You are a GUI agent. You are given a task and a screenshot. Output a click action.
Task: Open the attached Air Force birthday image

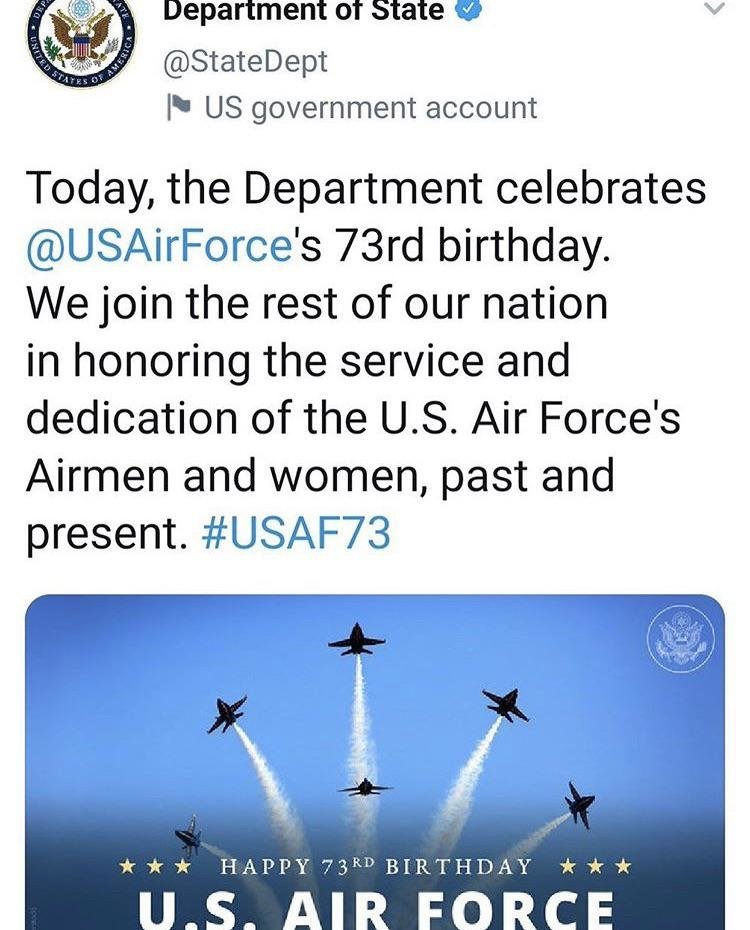click(x=375, y=762)
